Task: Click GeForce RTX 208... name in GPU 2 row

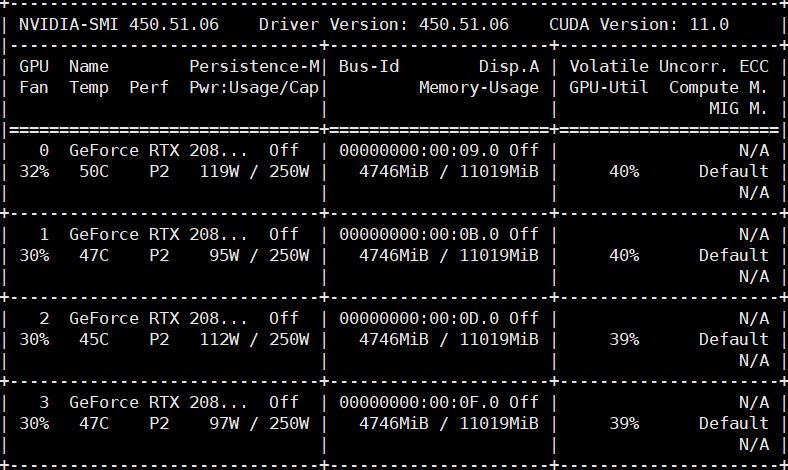Action: 158,318
